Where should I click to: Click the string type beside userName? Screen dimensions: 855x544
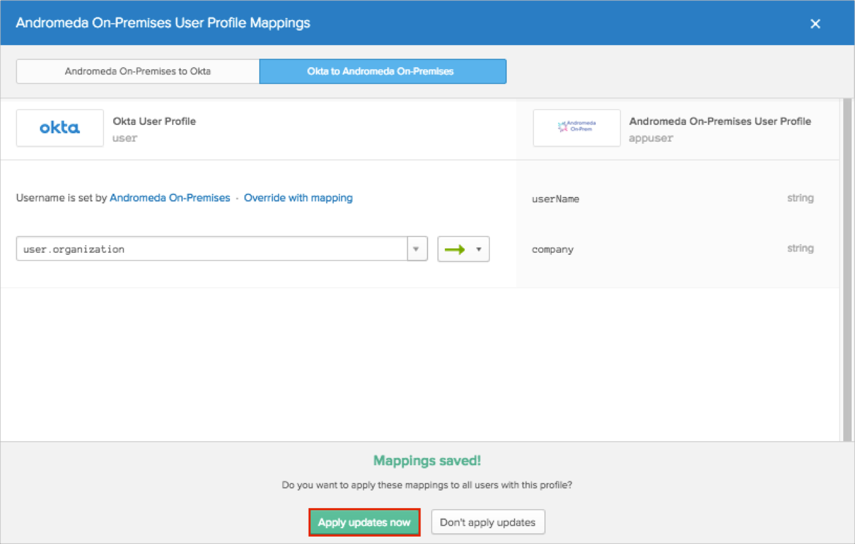coord(800,198)
